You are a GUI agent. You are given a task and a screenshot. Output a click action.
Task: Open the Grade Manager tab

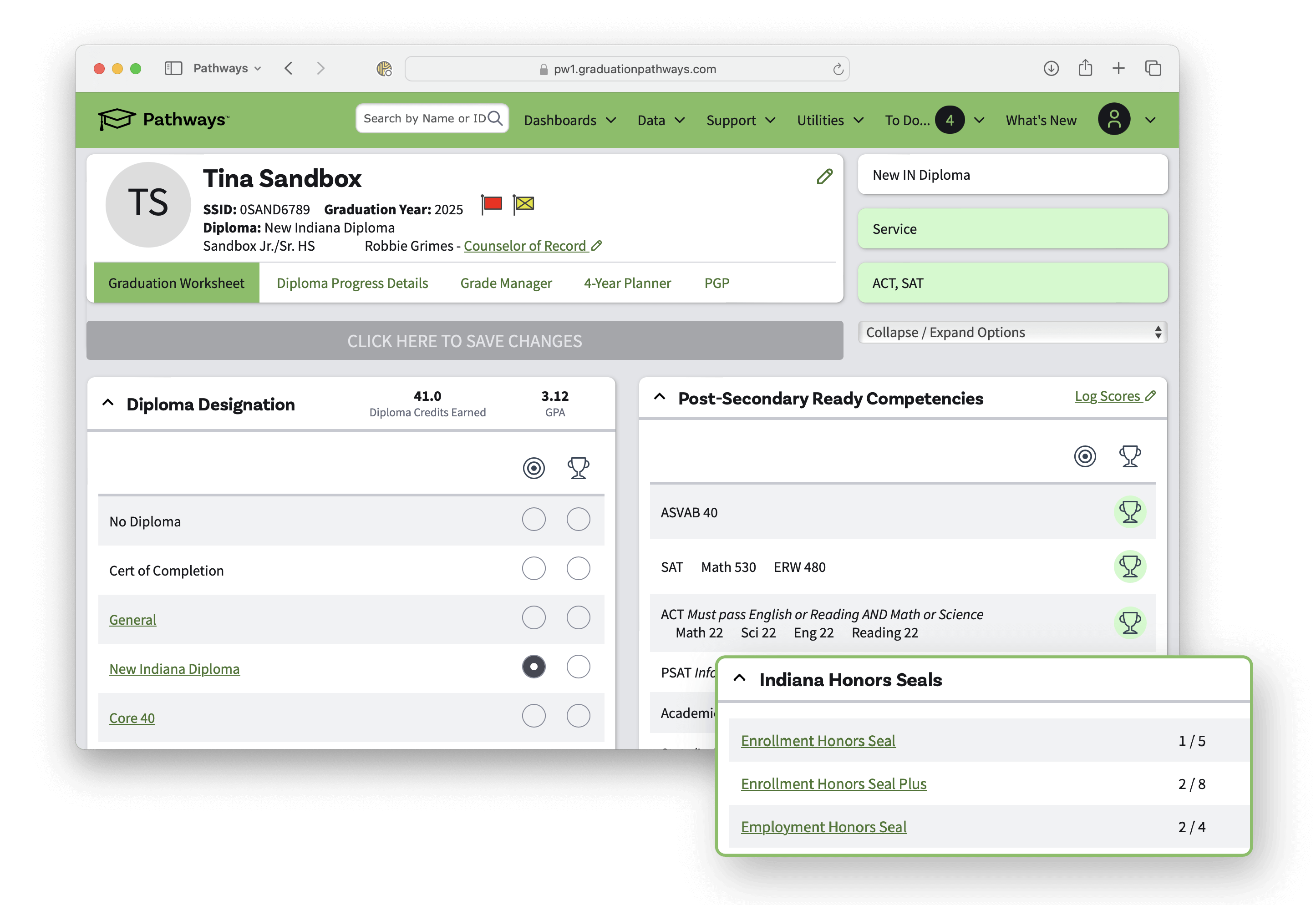click(x=506, y=283)
